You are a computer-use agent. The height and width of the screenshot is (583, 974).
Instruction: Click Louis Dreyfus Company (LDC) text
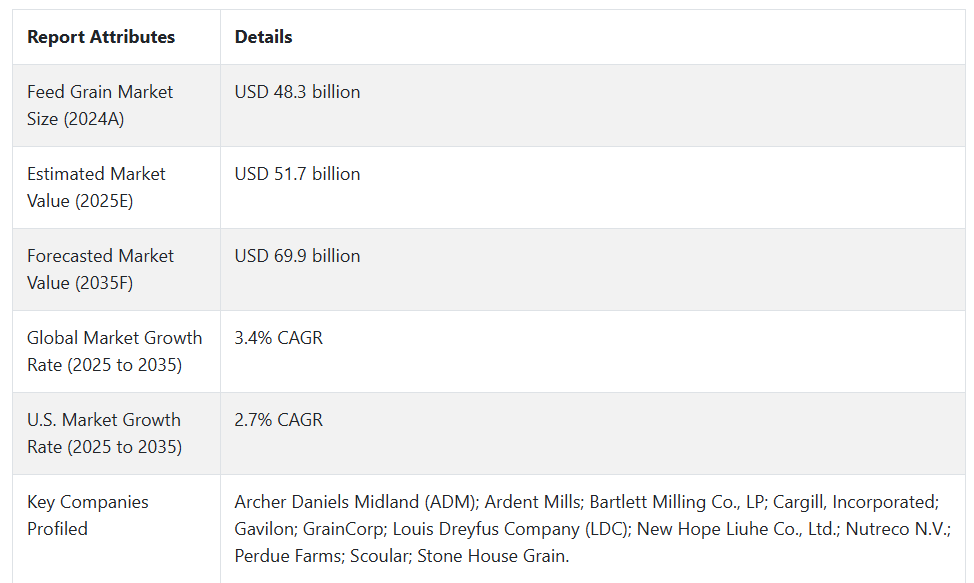coord(510,529)
